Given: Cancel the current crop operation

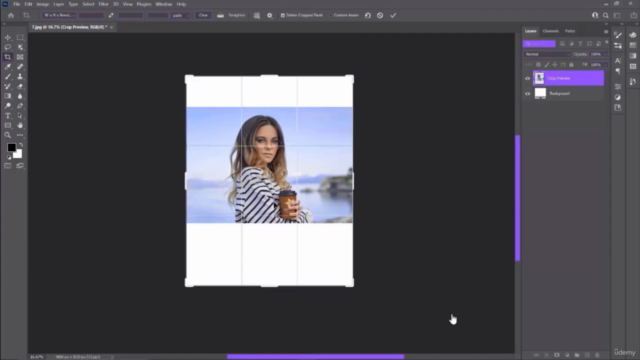Looking at the screenshot, I should [380, 16].
